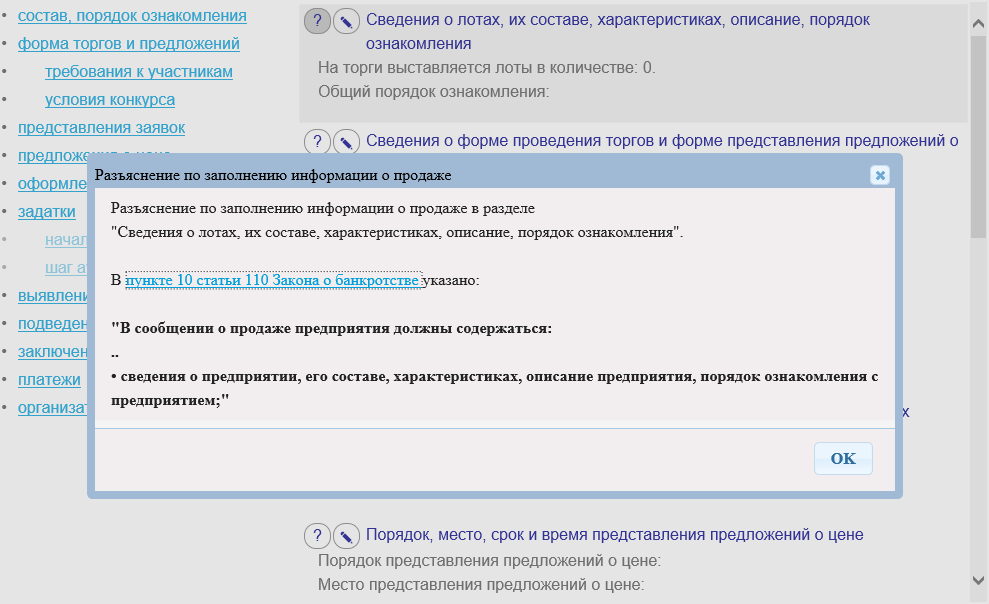The image size is (989, 604).
Task: Go to 'состав, порядок ознакомления' in the sidebar
Action: point(132,16)
